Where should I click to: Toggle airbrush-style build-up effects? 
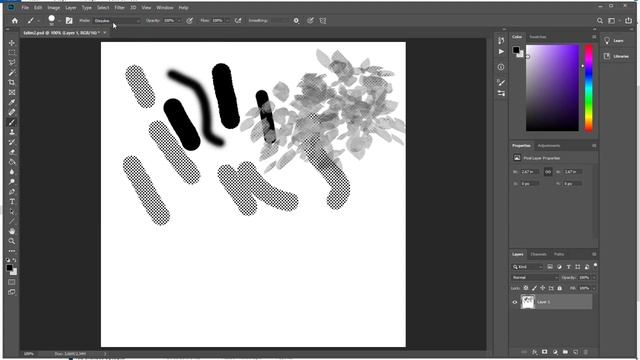pos(238,20)
